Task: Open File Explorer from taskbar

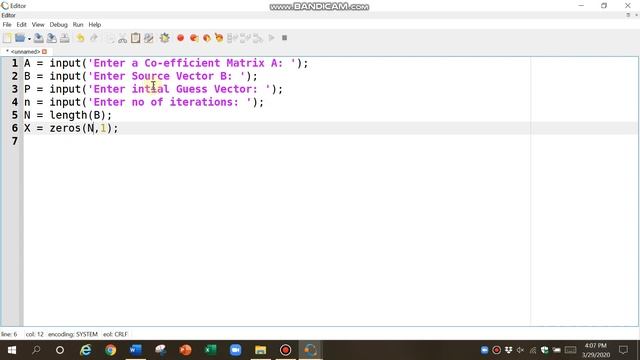Action: click(x=260, y=350)
